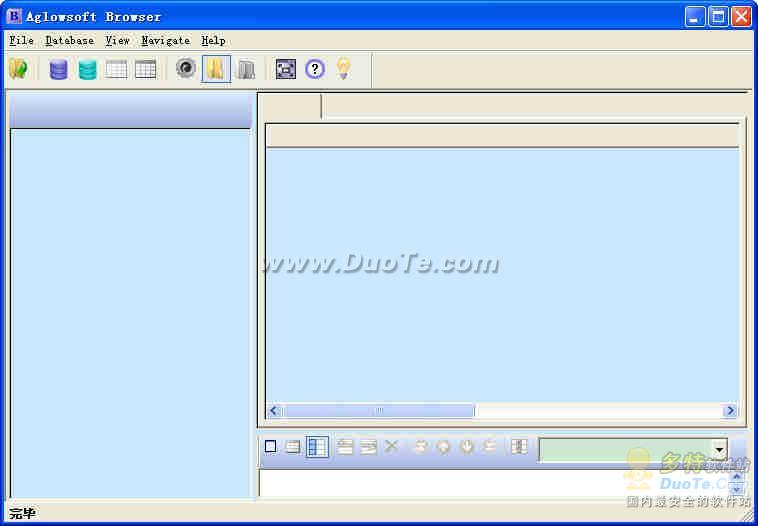This screenshot has width=758, height=526.
Task: Maximize the Aglowsoft Browser window
Action: pos(718,17)
